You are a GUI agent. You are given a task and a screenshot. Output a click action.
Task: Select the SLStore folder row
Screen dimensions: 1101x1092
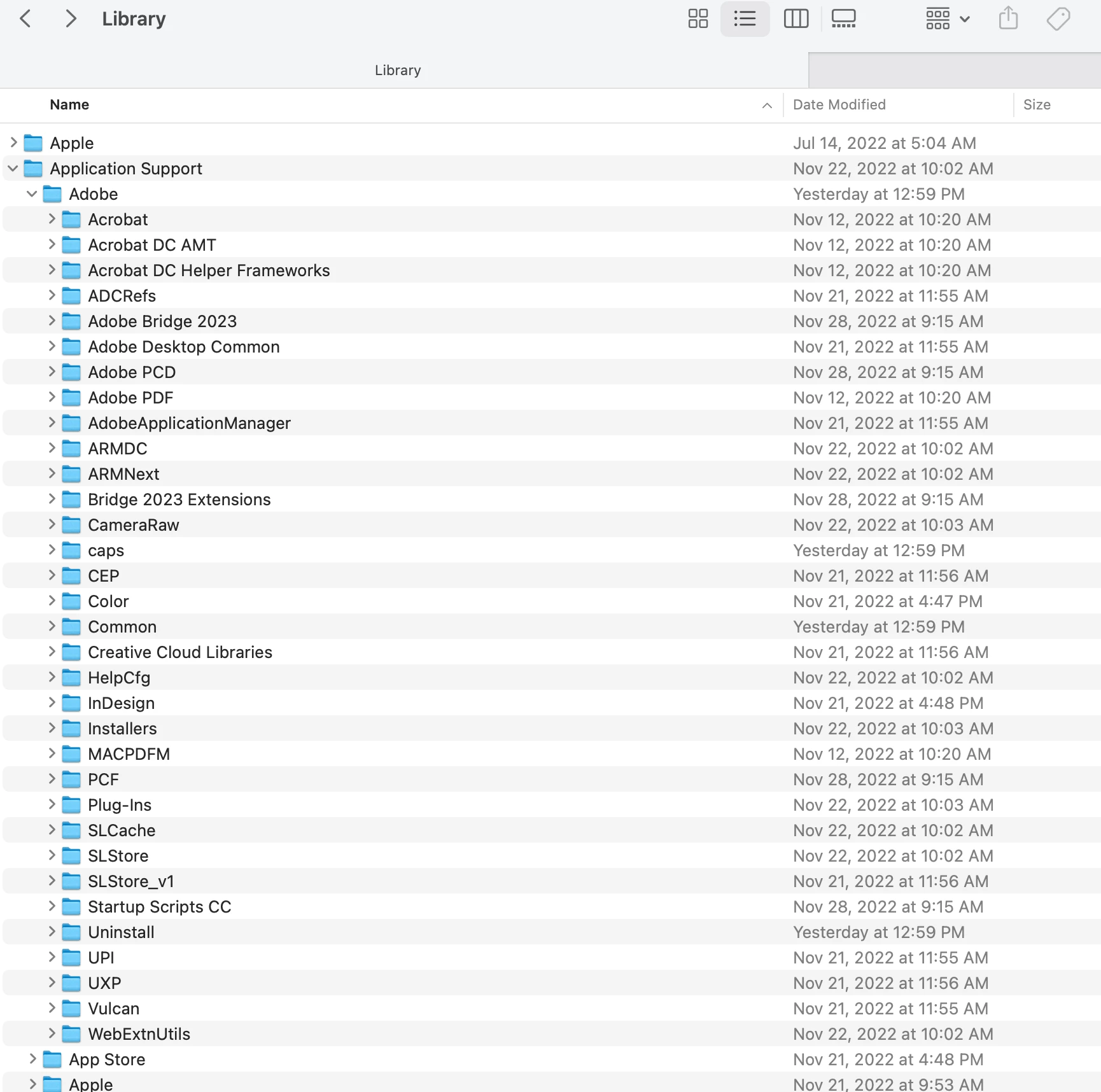(552, 856)
